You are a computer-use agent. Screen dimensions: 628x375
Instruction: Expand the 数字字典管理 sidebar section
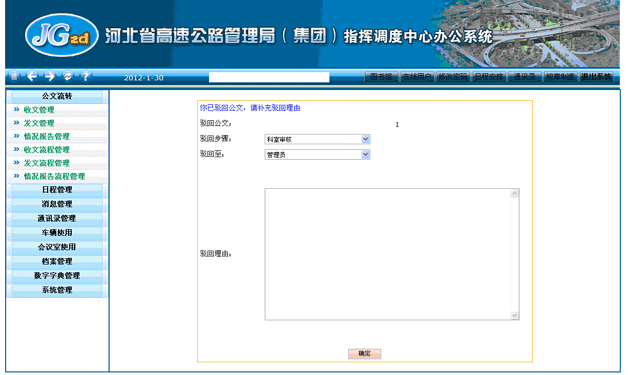coord(57,276)
